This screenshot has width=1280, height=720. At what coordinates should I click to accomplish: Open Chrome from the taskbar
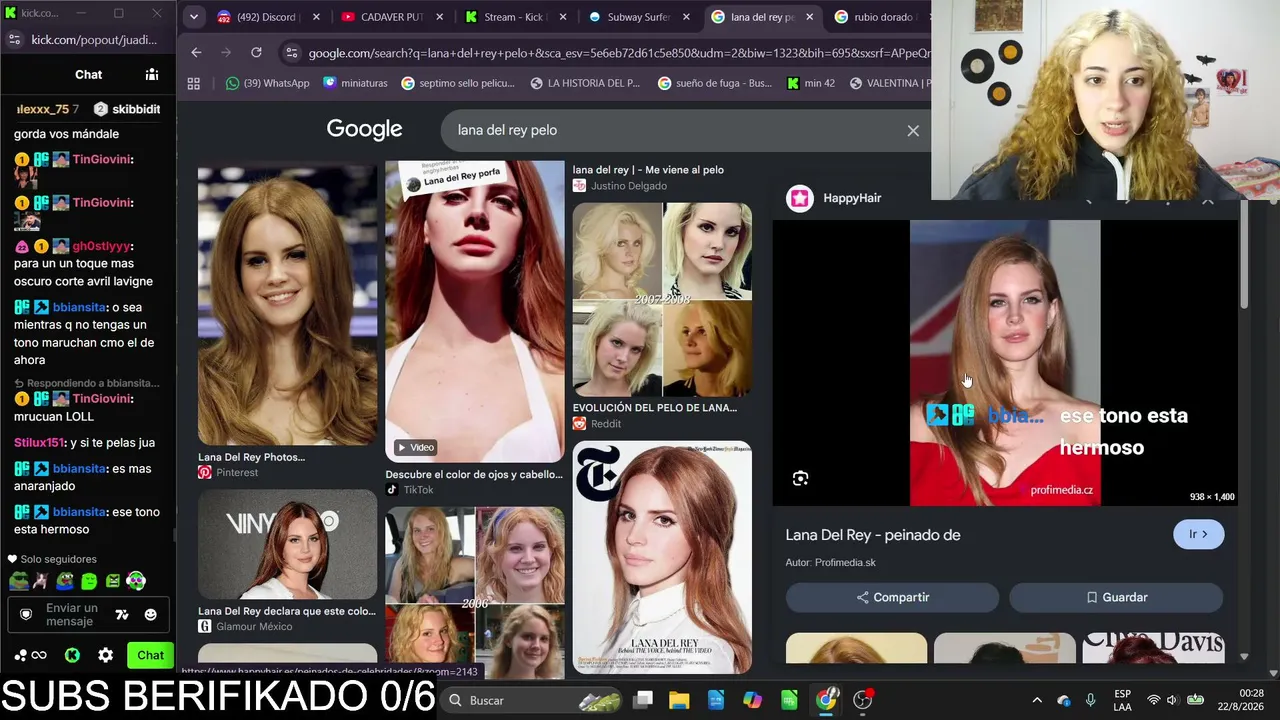826,700
